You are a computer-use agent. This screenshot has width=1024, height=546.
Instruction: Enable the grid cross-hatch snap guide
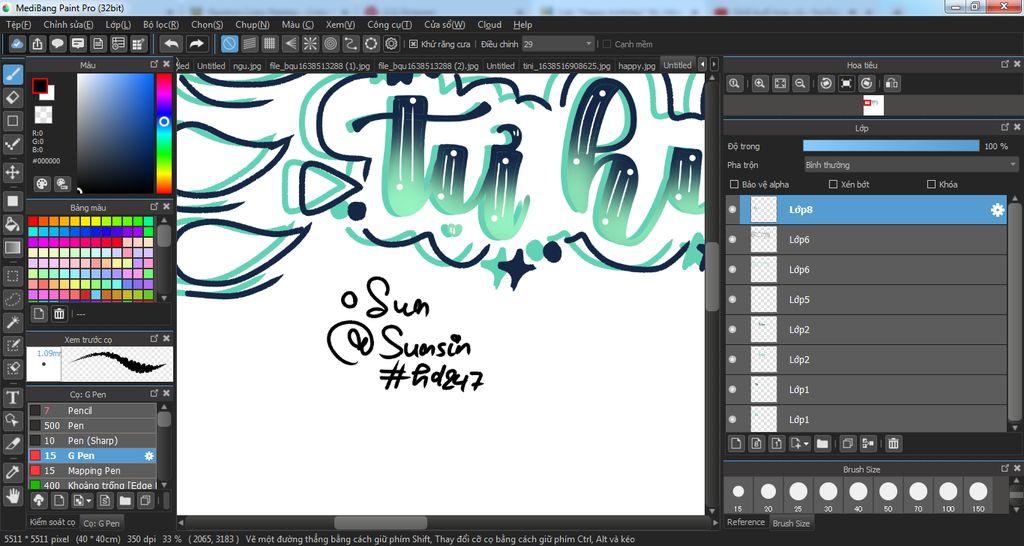pyautogui.click(x=270, y=44)
